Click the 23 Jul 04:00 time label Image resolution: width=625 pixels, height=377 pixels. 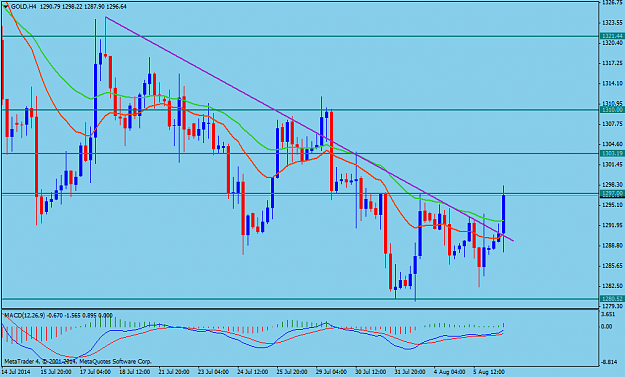(213, 372)
